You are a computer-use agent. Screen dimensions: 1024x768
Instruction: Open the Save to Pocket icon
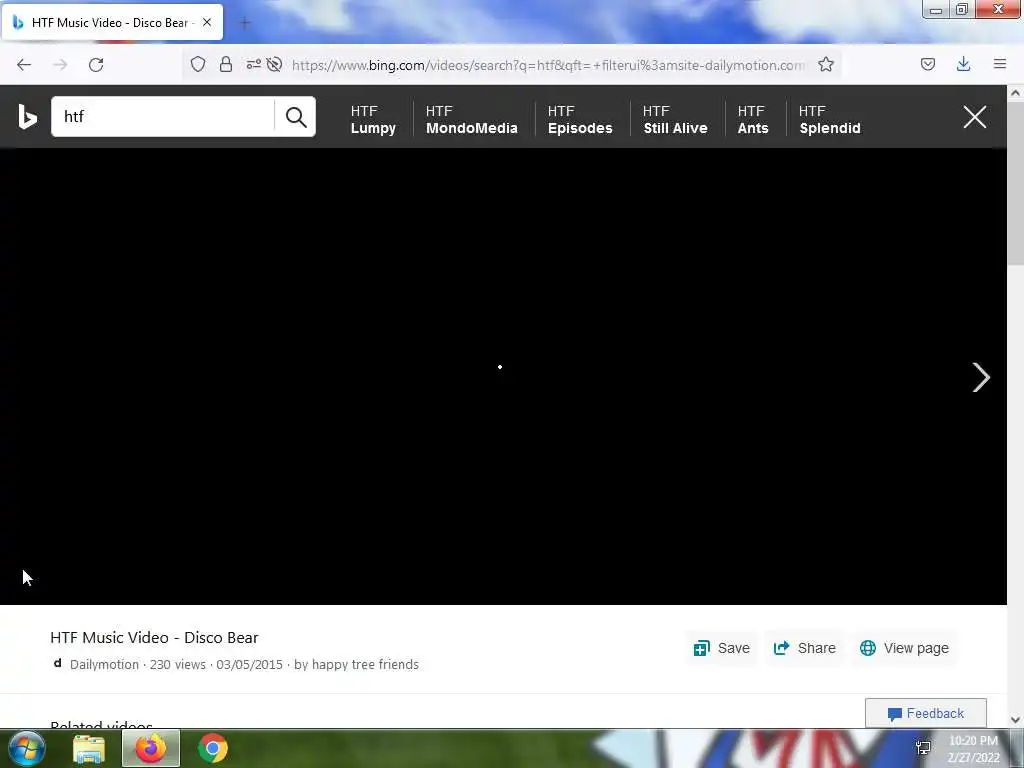[927, 64]
